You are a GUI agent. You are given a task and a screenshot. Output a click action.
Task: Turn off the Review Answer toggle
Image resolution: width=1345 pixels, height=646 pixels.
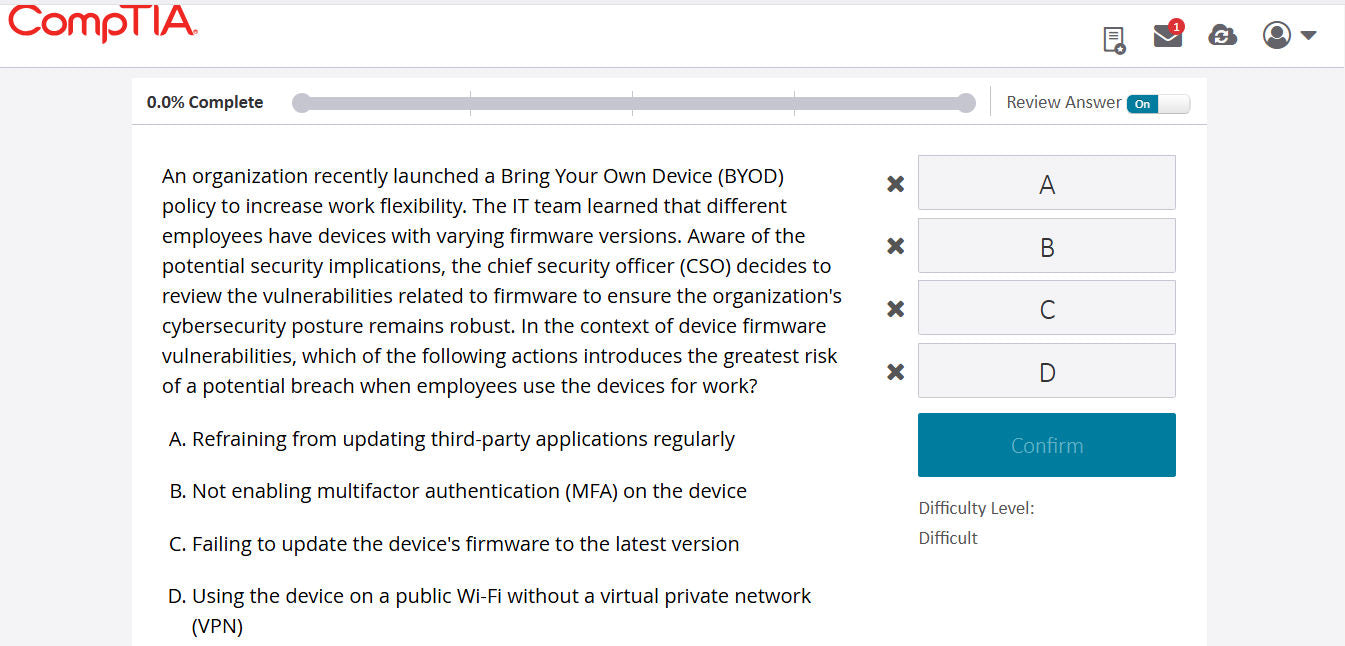1157,103
